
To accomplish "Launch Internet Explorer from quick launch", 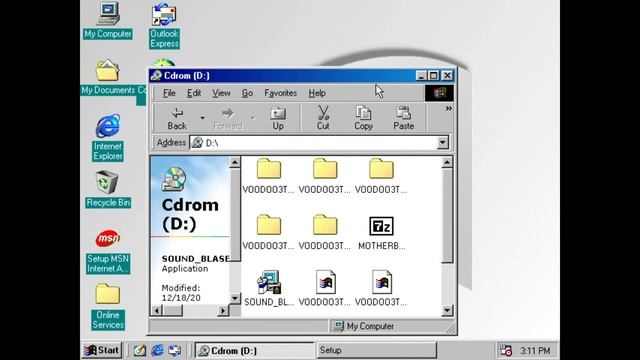I will 158,350.
